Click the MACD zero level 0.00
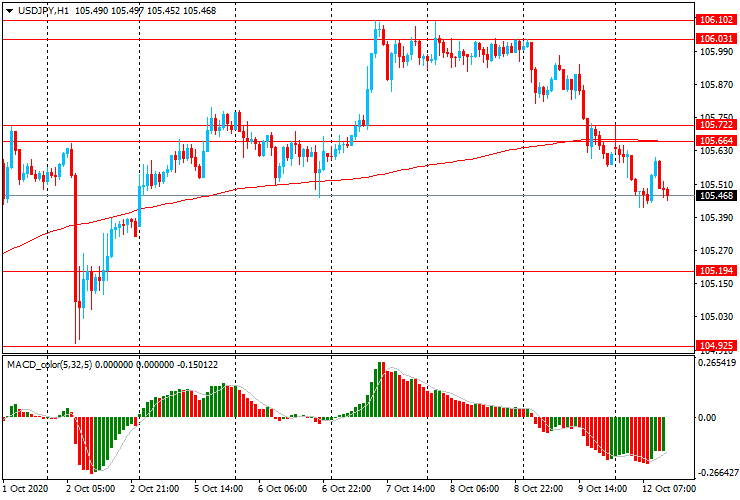The image size is (740, 500). [x=706, y=418]
